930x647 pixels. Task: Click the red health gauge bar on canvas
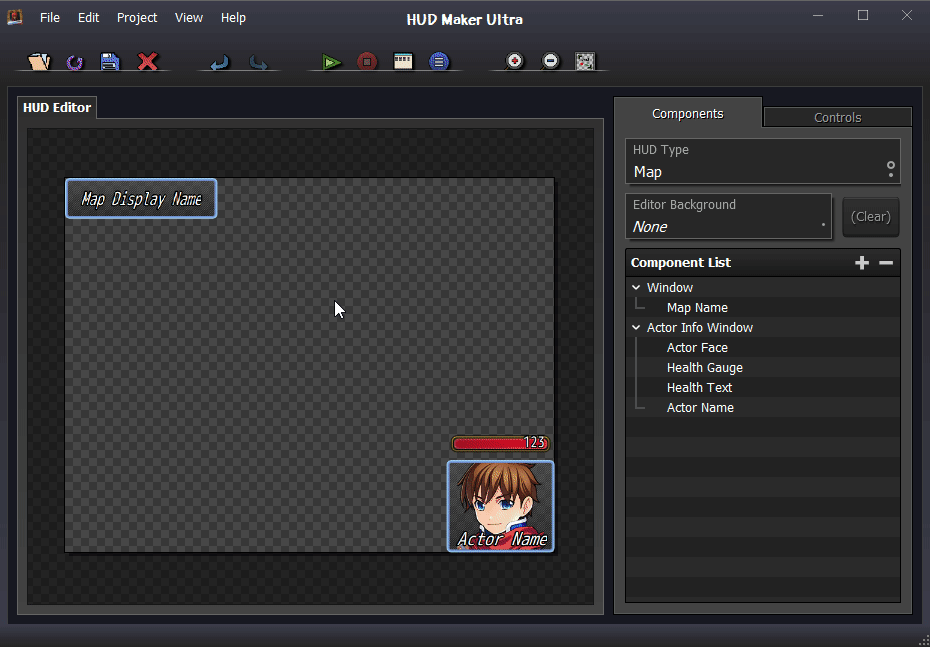[488, 443]
